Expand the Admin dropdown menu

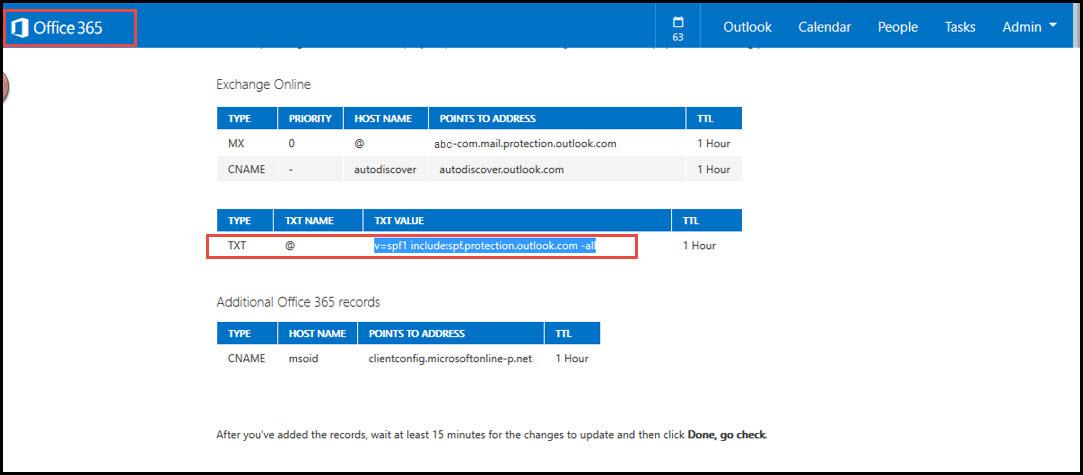(x=1029, y=27)
